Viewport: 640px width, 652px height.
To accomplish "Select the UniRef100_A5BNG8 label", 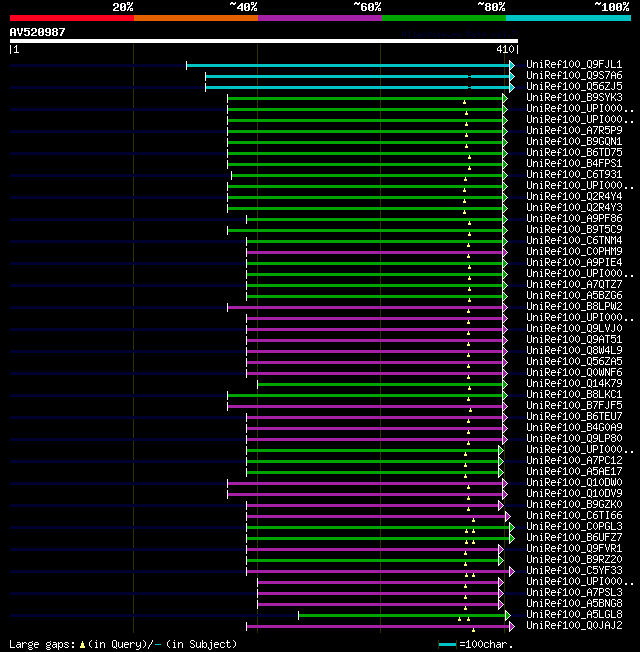I will click(574, 604).
